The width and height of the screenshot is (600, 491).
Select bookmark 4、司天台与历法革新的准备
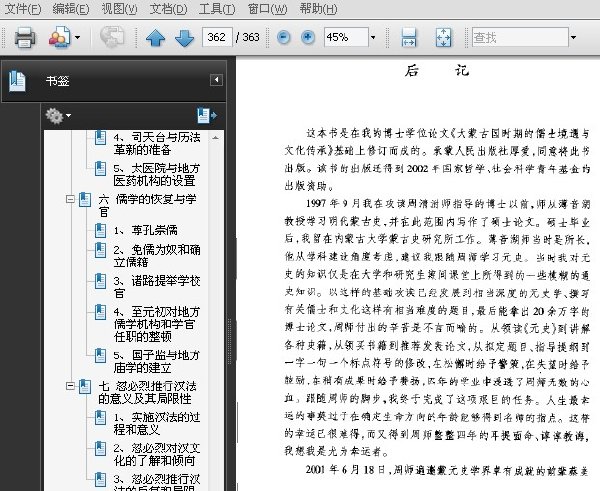157,143
